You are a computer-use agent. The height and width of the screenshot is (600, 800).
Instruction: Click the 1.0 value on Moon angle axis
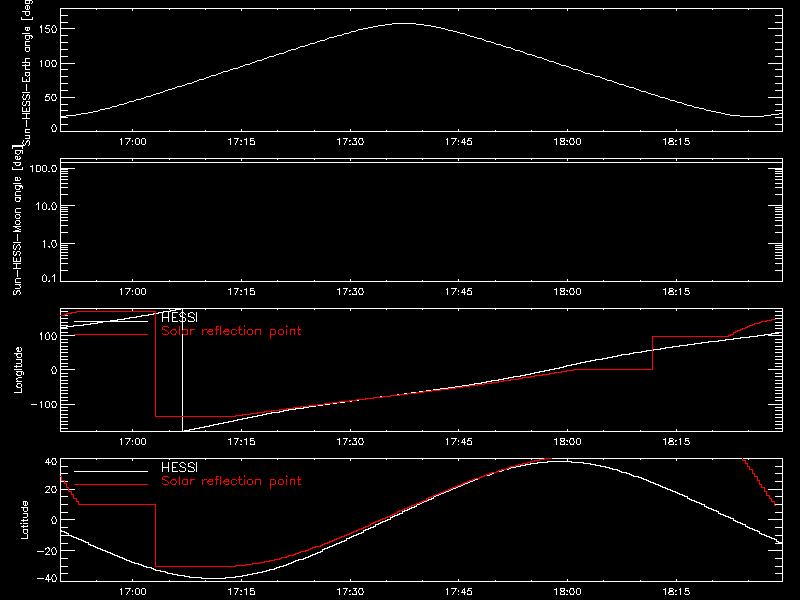coord(49,244)
